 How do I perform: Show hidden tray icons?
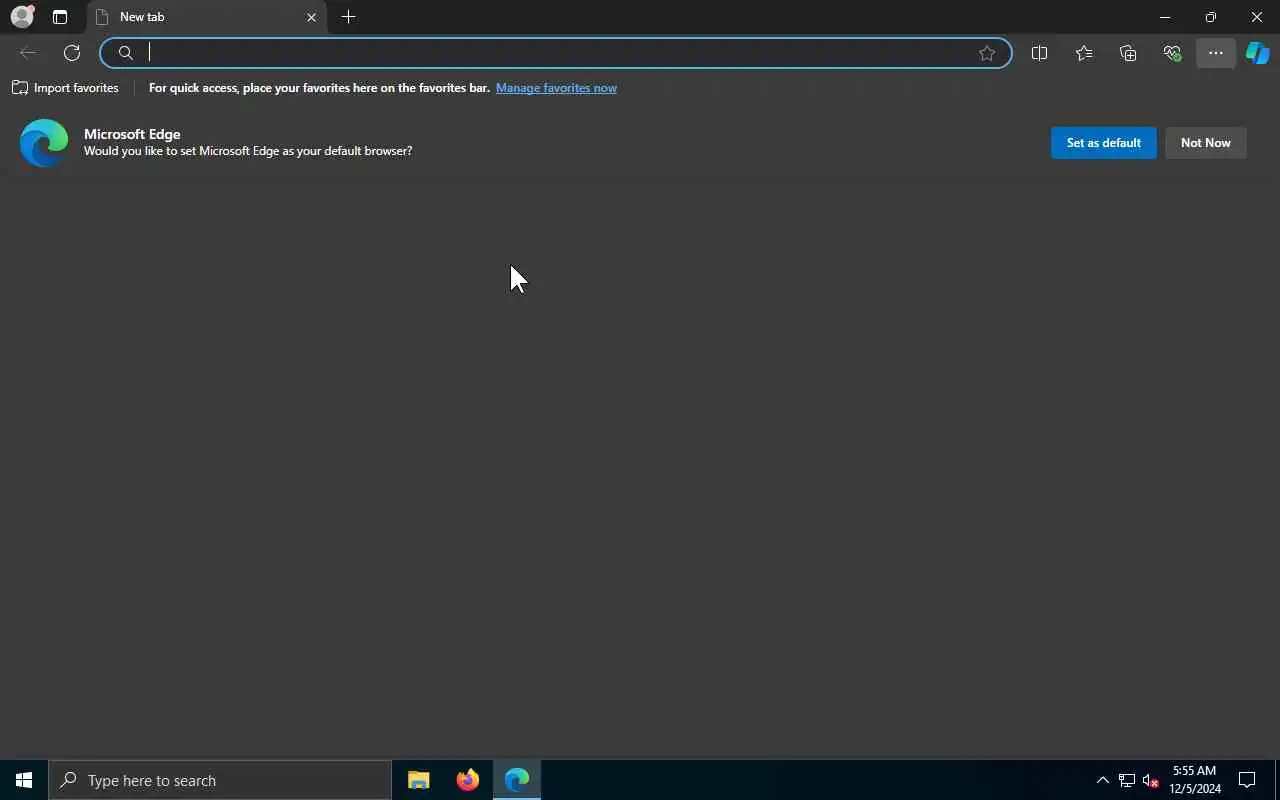pos(1103,780)
